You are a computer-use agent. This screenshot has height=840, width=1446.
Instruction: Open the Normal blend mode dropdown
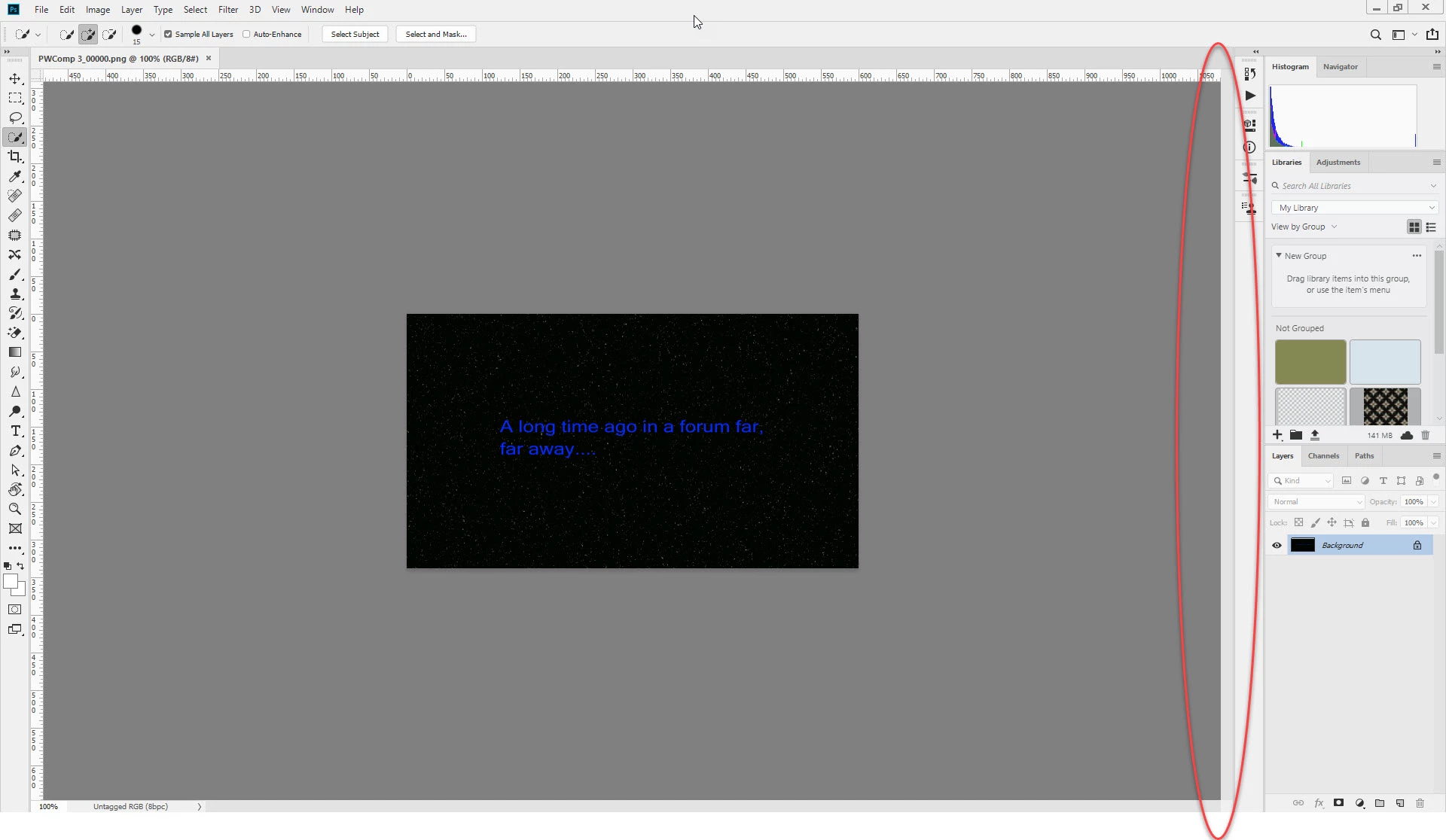(1316, 501)
